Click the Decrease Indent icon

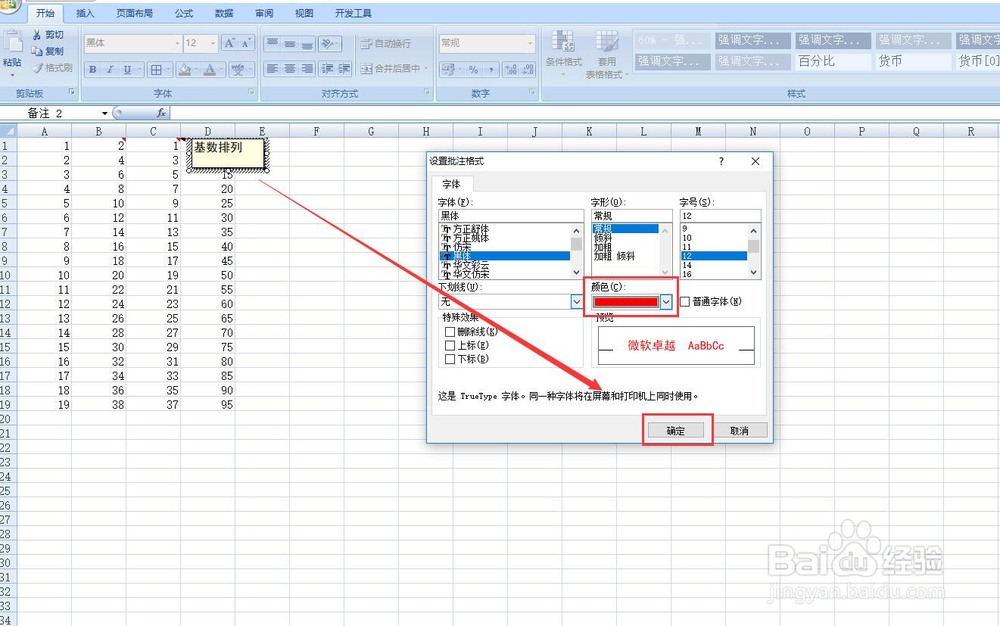click(x=328, y=68)
